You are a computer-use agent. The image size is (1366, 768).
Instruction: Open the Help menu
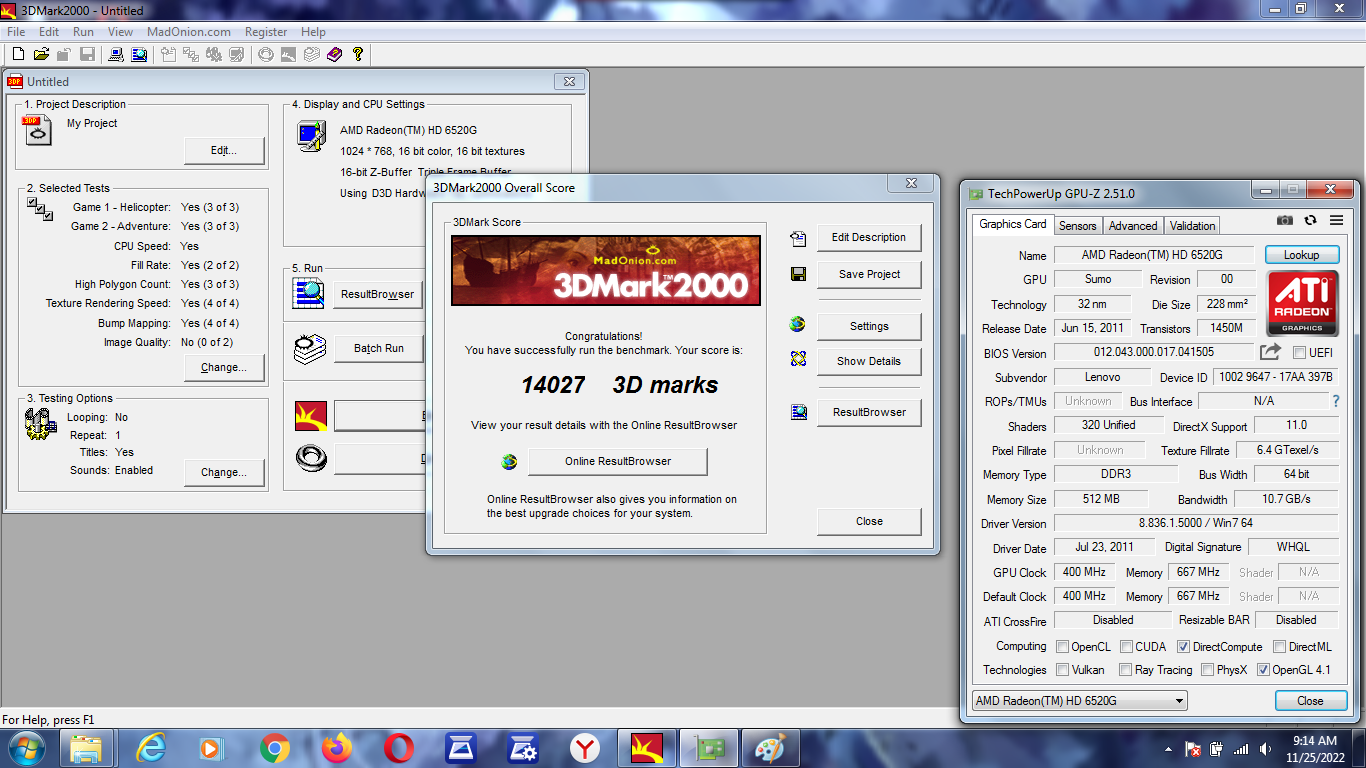[x=314, y=32]
